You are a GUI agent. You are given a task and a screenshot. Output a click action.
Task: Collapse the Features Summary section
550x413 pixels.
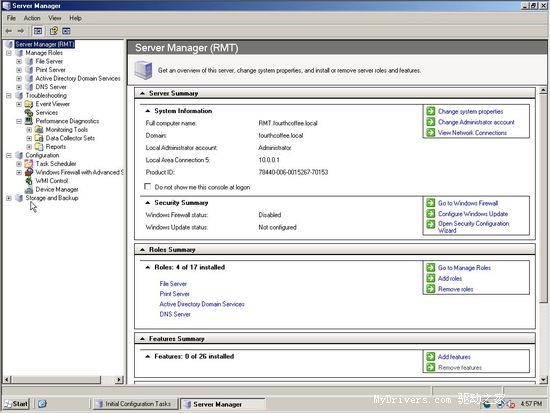click(x=142, y=339)
